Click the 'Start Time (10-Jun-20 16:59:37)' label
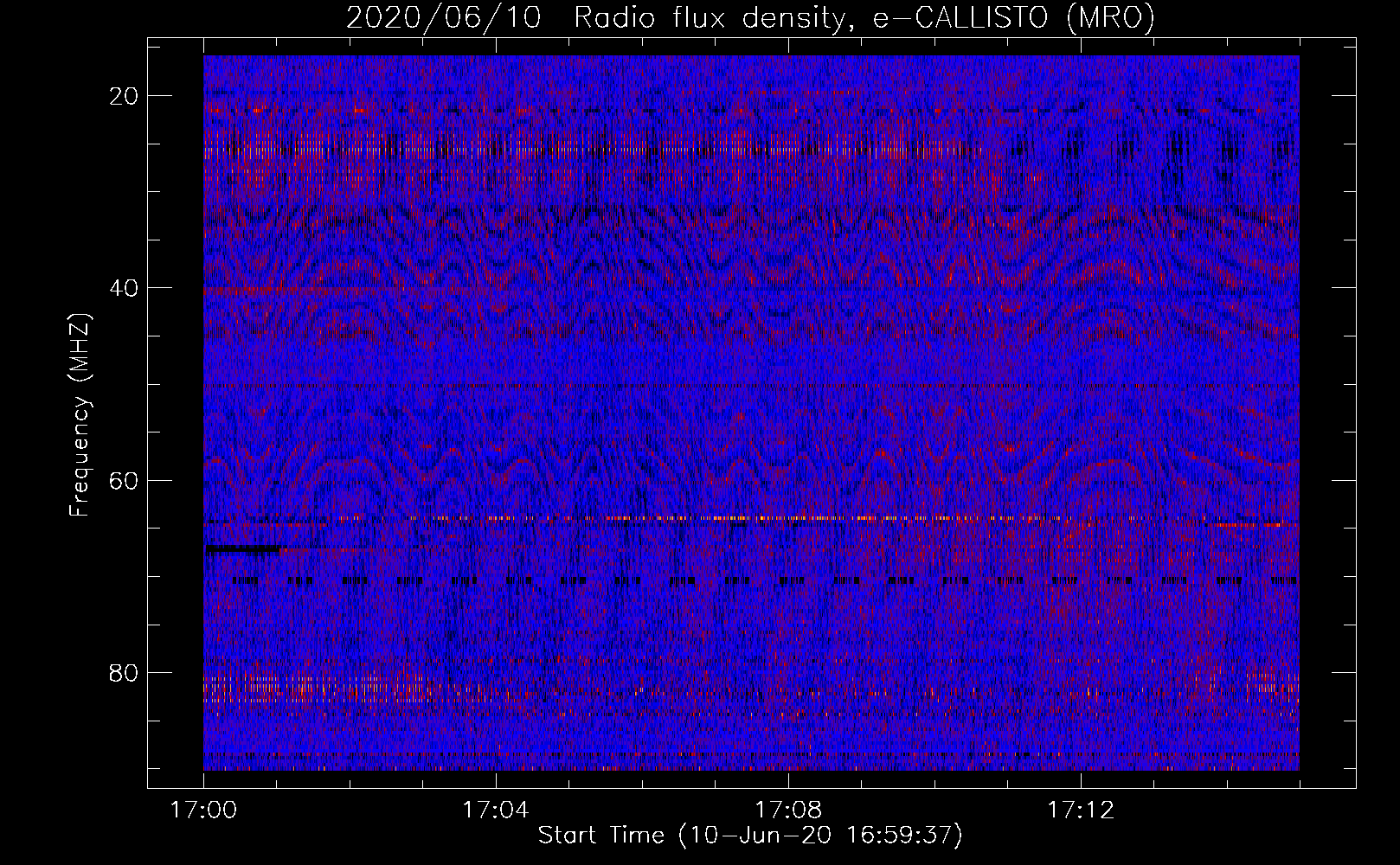The width and height of the screenshot is (1400, 865). pos(750,836)
